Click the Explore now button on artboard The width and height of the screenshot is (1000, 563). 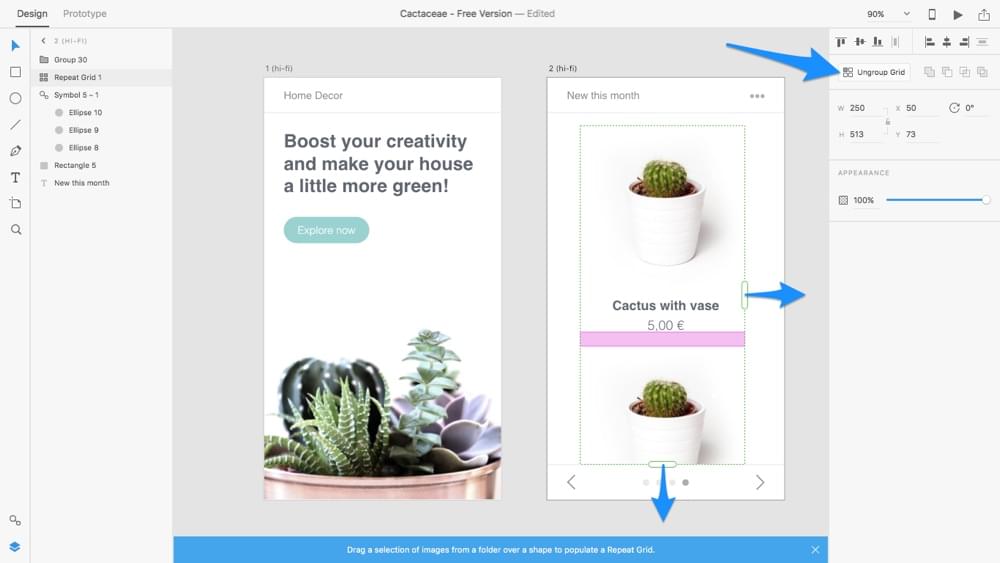coord(326,230)
